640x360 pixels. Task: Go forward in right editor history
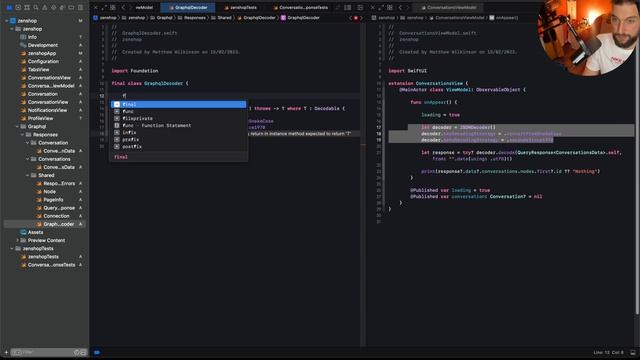coord(407,7)
